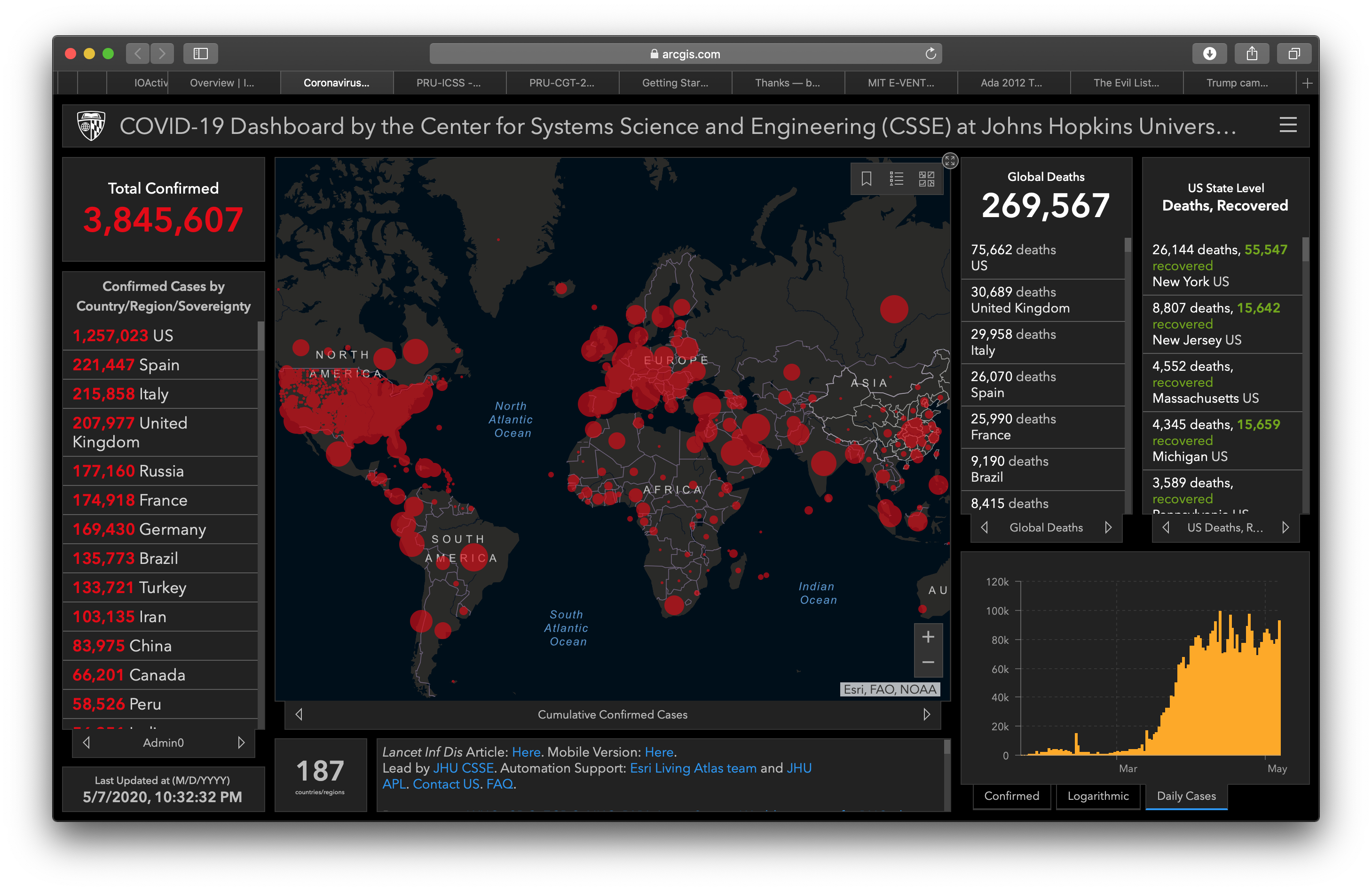Screen dimensions: 1372x891
Task: Click left arrow beside US Deaths, R...
Action: pyautogui.click(x=1166, y=527)
